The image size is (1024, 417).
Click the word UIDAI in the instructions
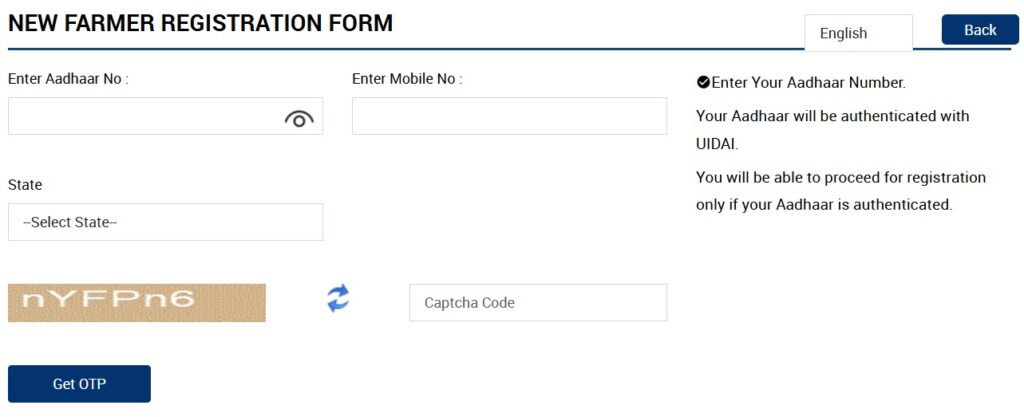(x=716, y=144)
